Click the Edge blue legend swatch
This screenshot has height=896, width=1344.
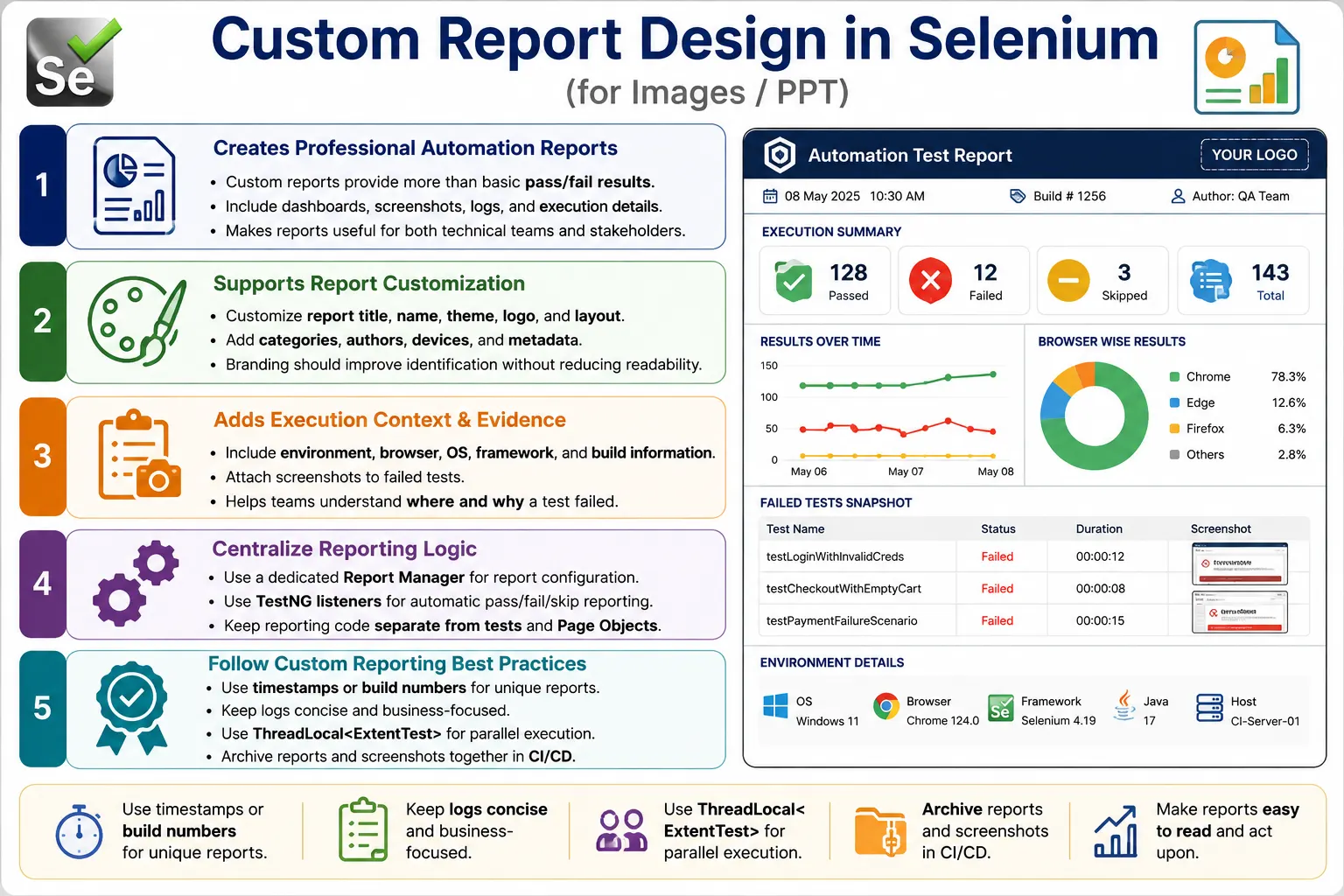(1175, 402)
